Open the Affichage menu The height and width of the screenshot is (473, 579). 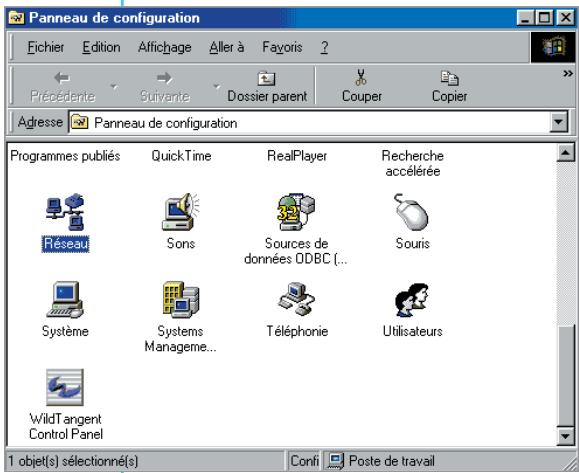click(165, 47)
